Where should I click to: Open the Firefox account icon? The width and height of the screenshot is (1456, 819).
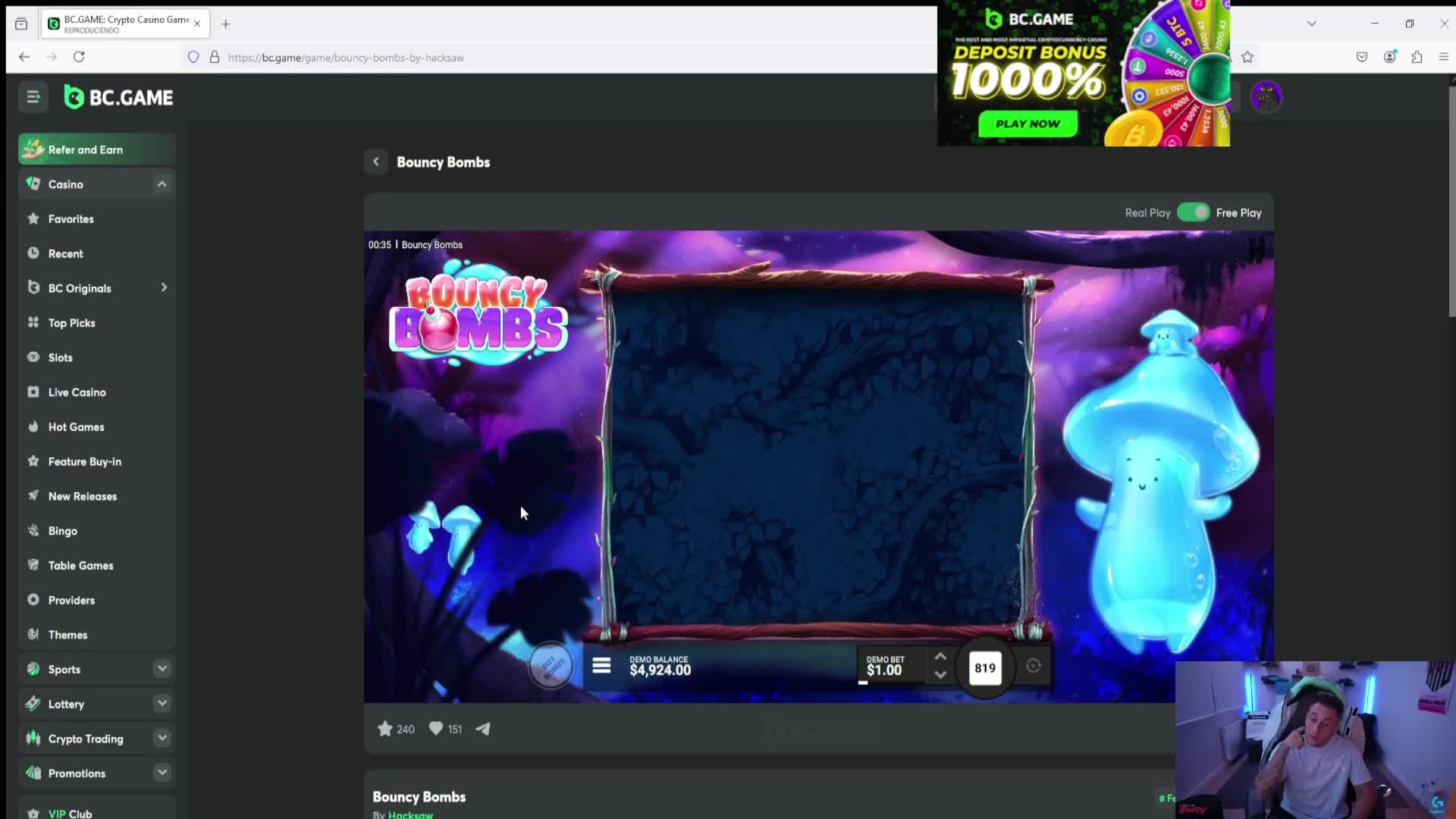click(x=1389, y=57)
